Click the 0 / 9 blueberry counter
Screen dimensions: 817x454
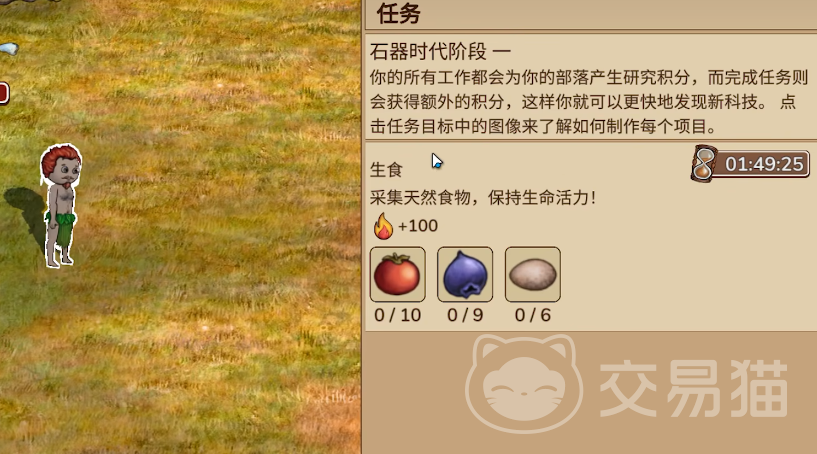point(465,315)
